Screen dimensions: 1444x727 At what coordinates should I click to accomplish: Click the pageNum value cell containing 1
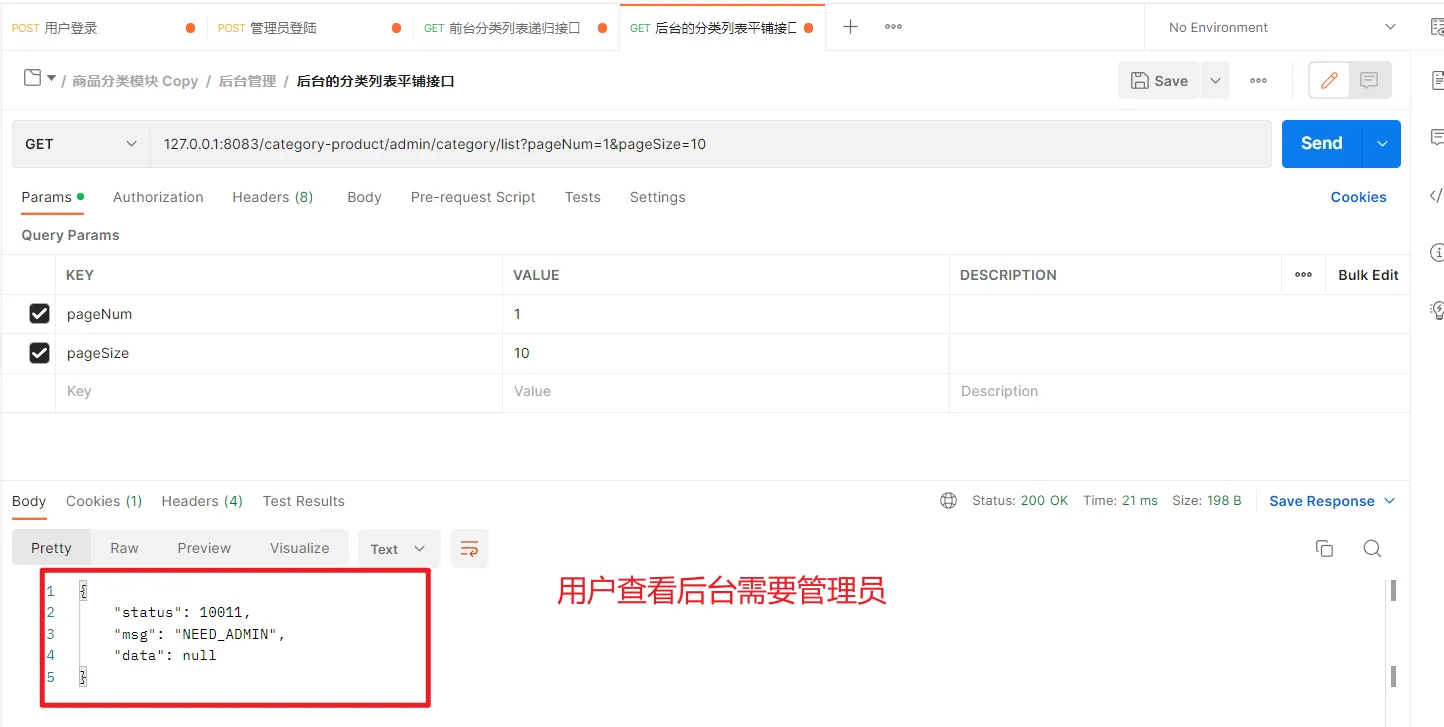(726, 314)
